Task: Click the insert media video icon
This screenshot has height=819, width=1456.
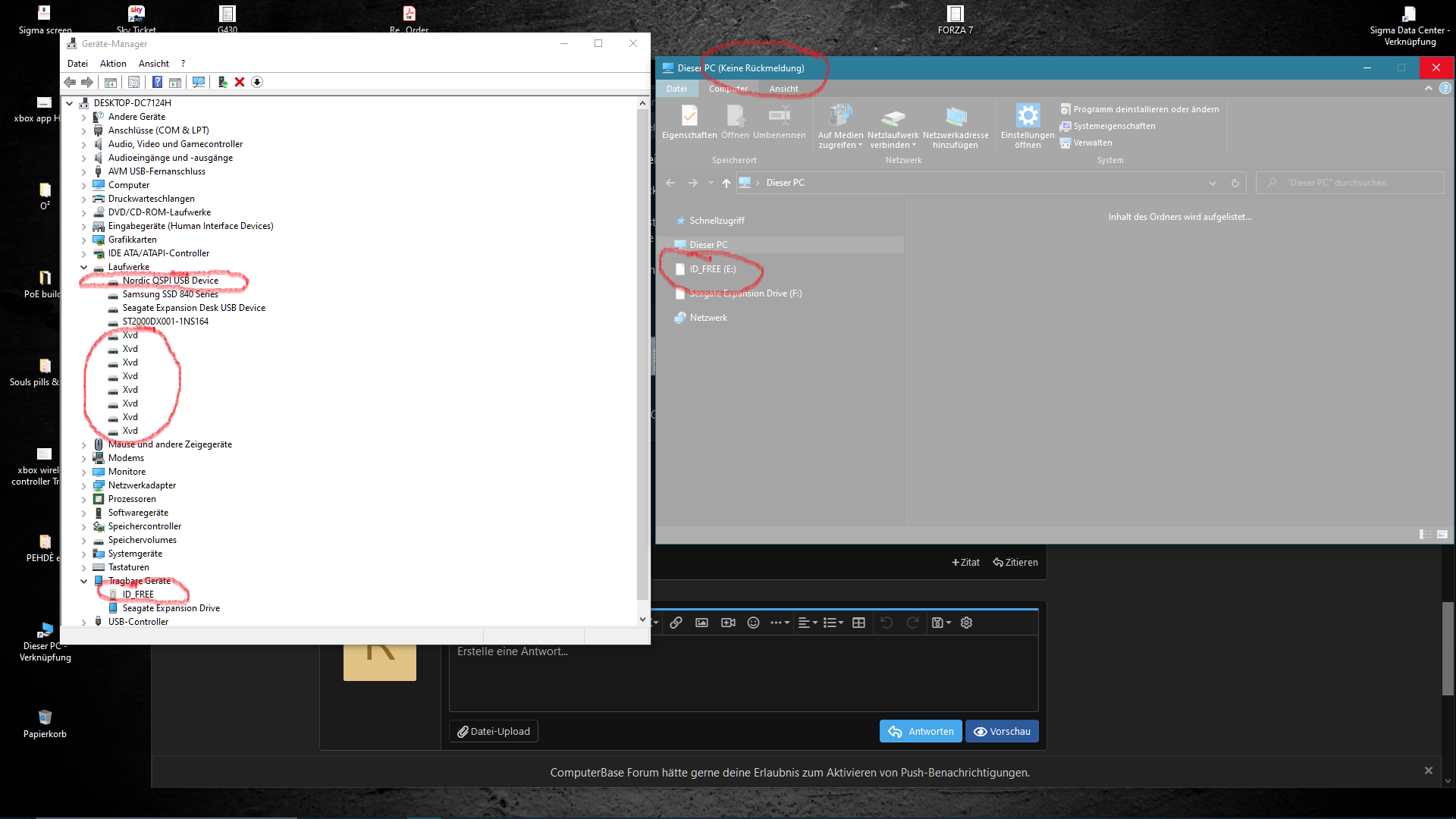Action: 728,623
